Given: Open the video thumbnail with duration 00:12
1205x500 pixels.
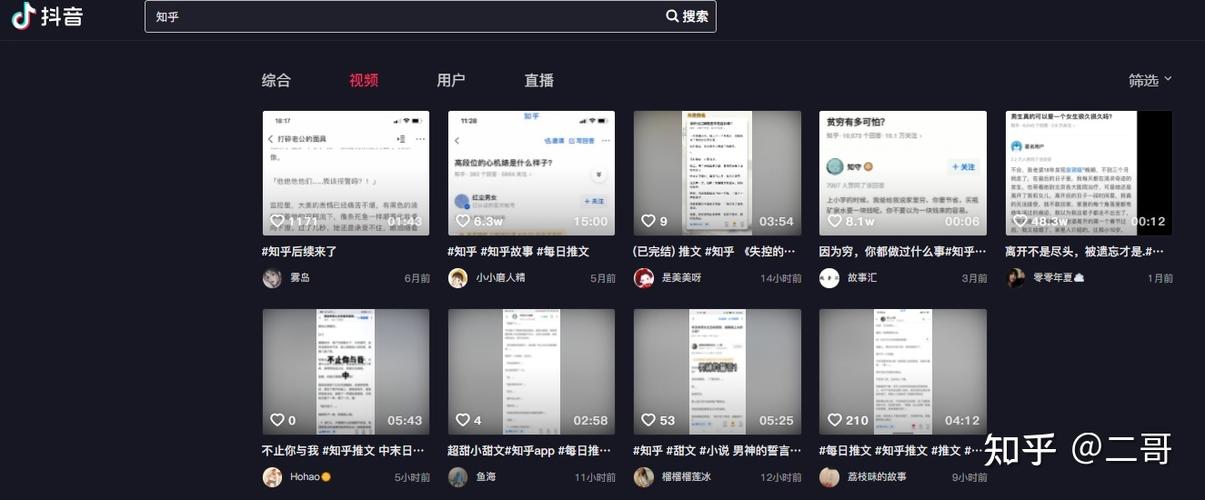Looking at the screenshot, I should click(1088, 173).
